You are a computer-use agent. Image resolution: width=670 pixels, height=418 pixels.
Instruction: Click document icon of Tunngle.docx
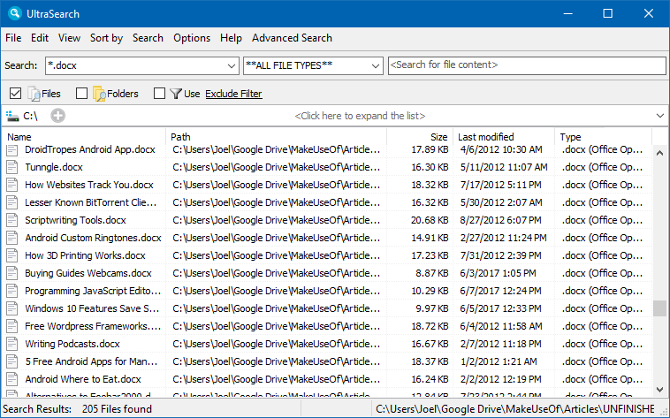[12, 167]
